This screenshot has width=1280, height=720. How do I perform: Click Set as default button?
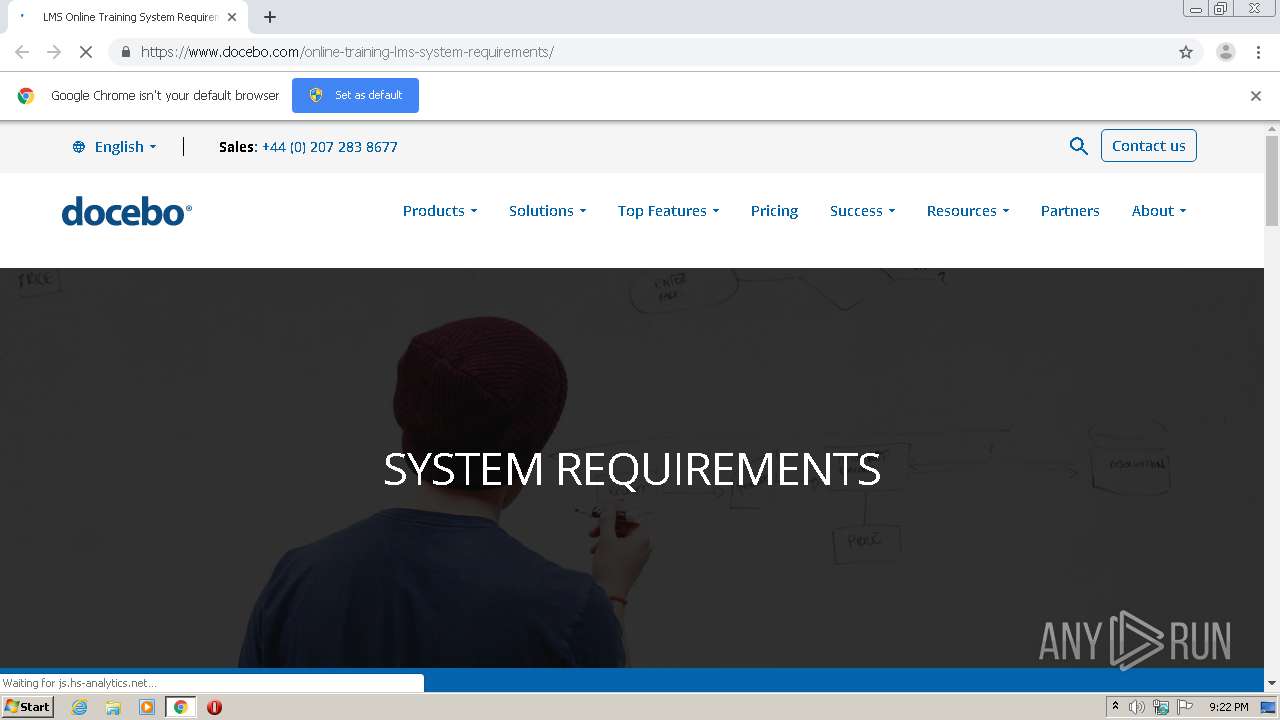(x=355, y=95)
